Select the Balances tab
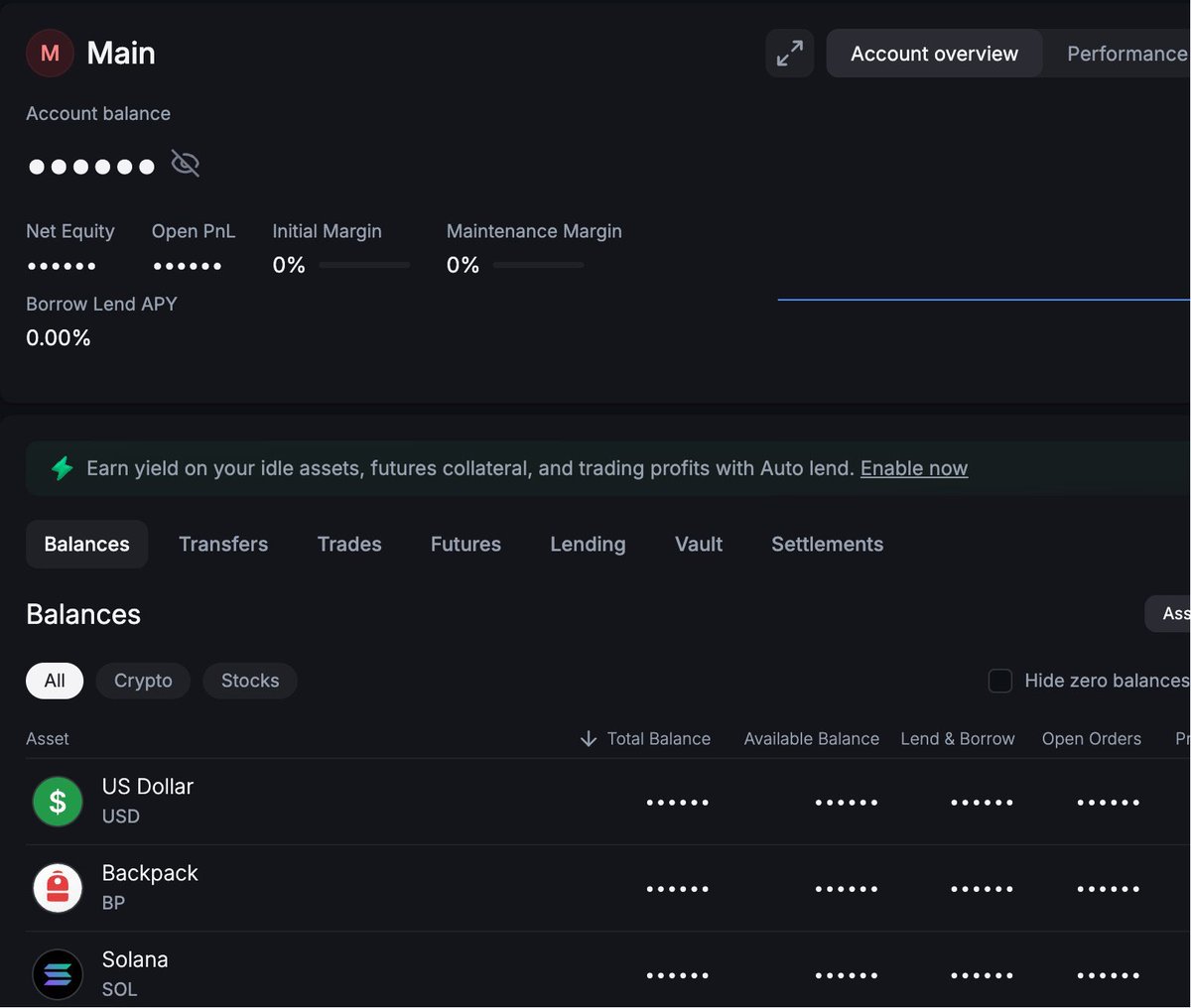This screenshot has width=1191, height=1008. pos(86,544)
